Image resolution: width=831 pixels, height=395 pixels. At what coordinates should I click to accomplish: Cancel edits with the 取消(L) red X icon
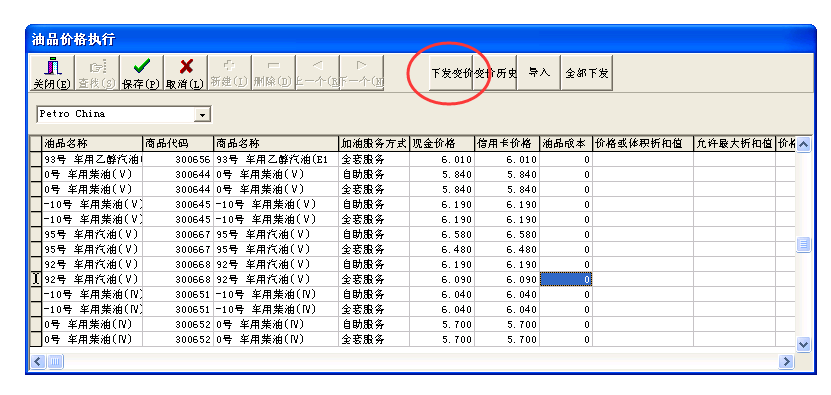tap(185, 73)
